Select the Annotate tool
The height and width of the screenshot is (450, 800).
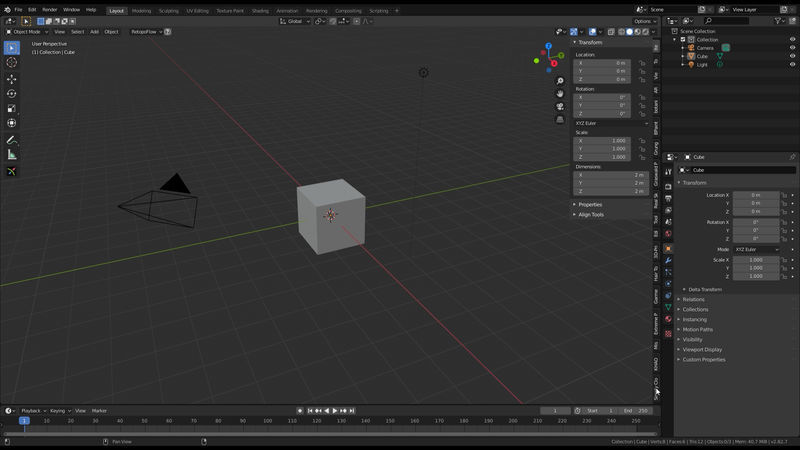tap(12, 140)
